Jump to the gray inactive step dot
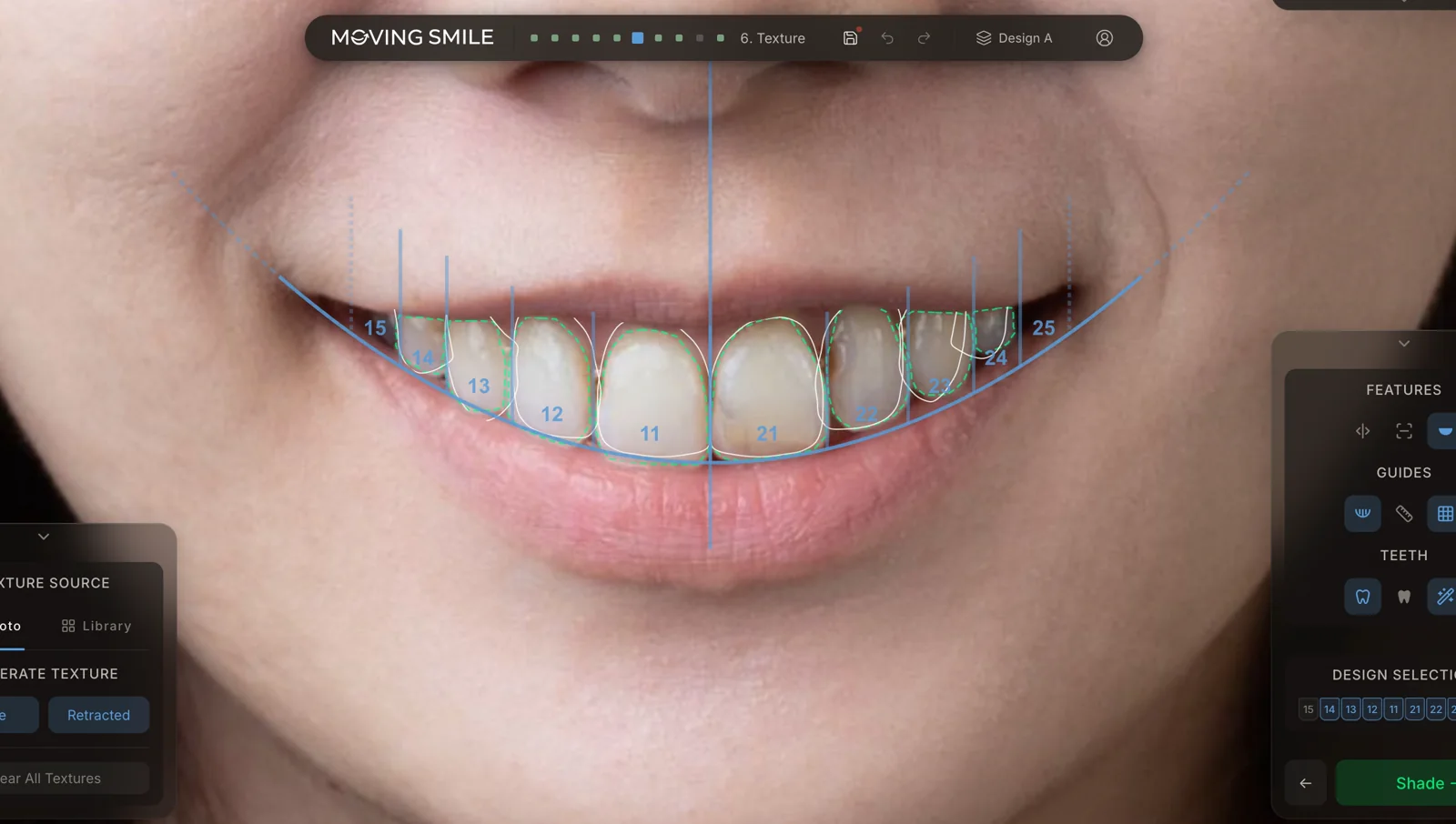Screen dimensions: 1456x824 pyautogui.click(x=700, y=38)
